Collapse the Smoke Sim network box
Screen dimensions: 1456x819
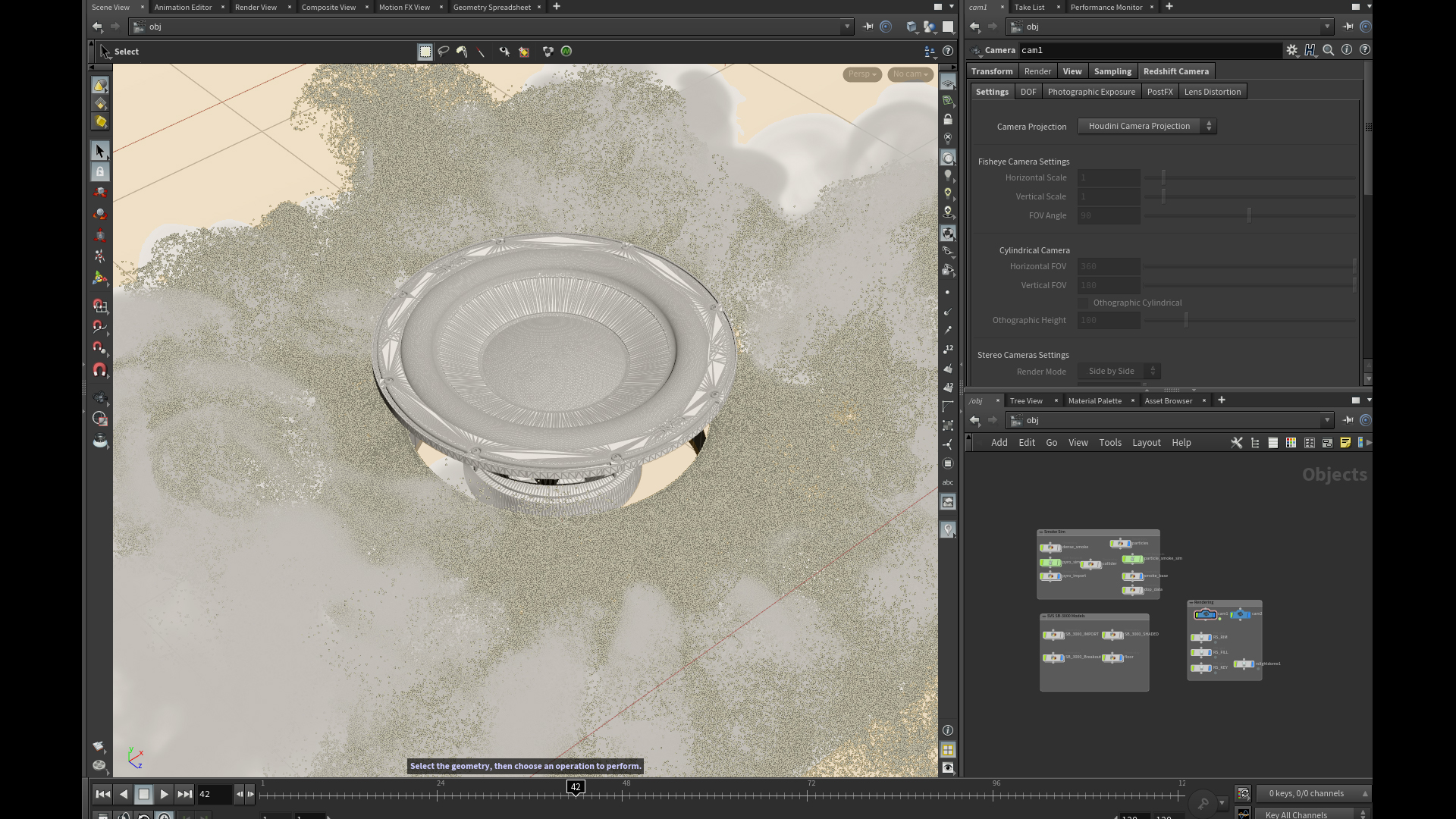click(x=1041, y=532)
